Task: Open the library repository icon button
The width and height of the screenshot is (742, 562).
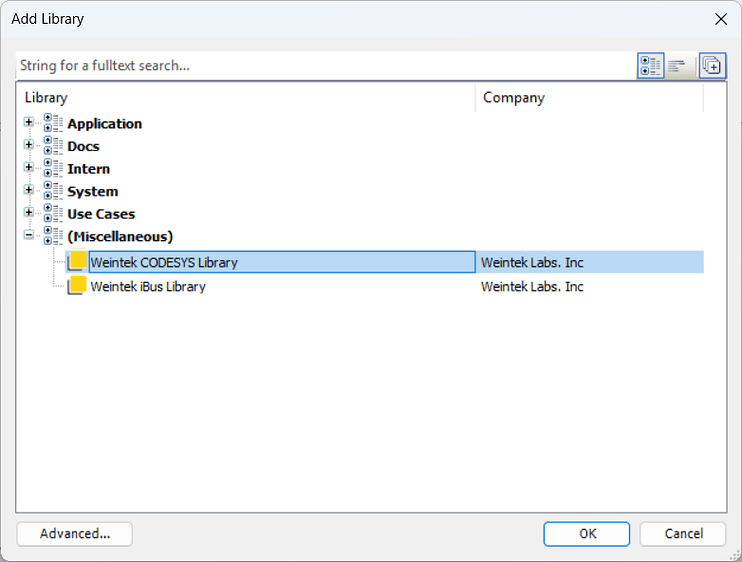Action: click(712, 65)
